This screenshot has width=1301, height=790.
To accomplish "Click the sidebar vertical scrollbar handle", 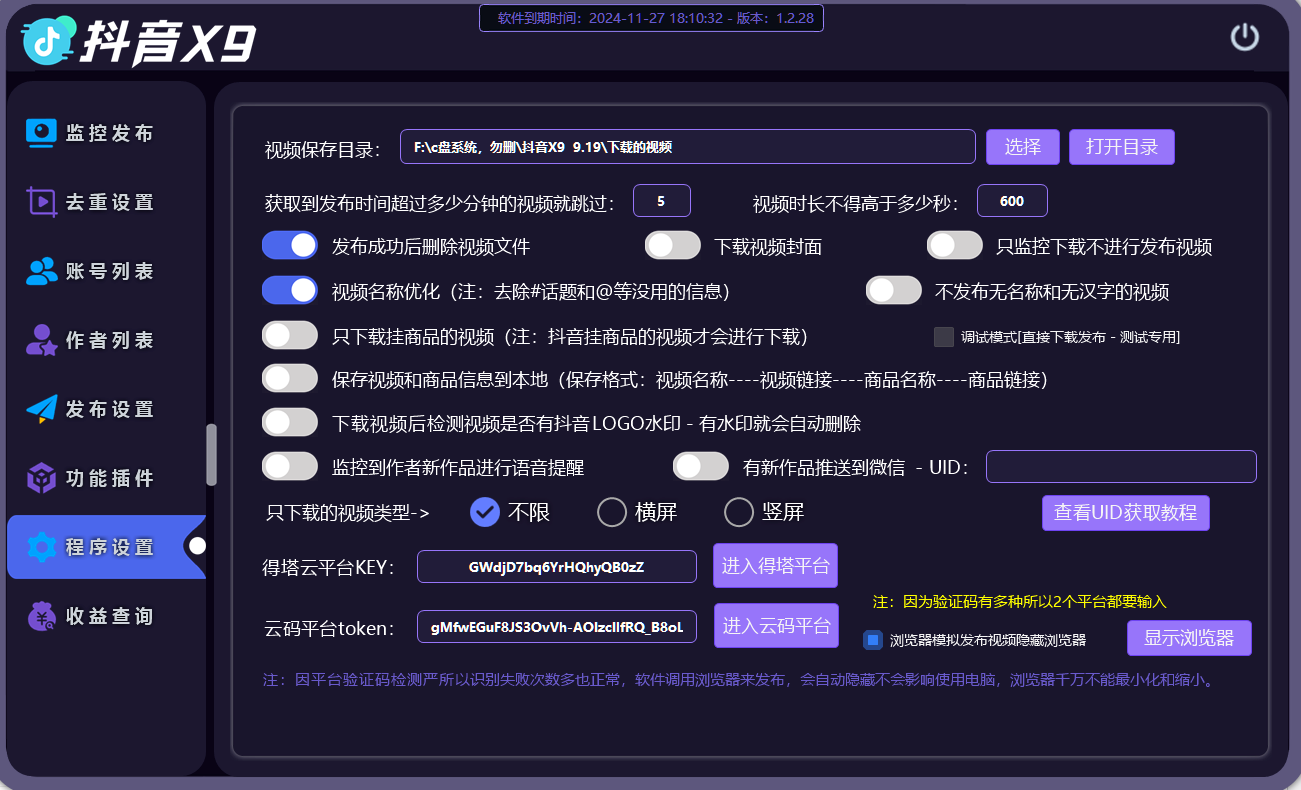I will click(x=211, y=455).
